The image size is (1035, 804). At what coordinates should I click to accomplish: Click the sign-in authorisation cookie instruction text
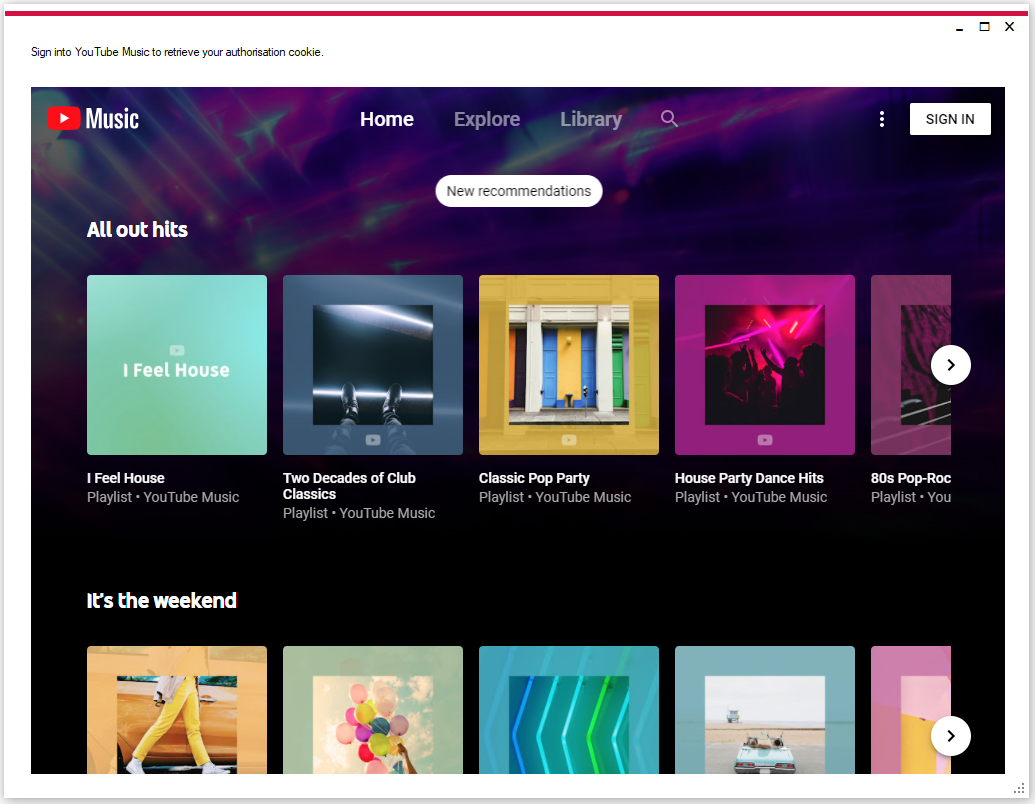pos(177,52)
